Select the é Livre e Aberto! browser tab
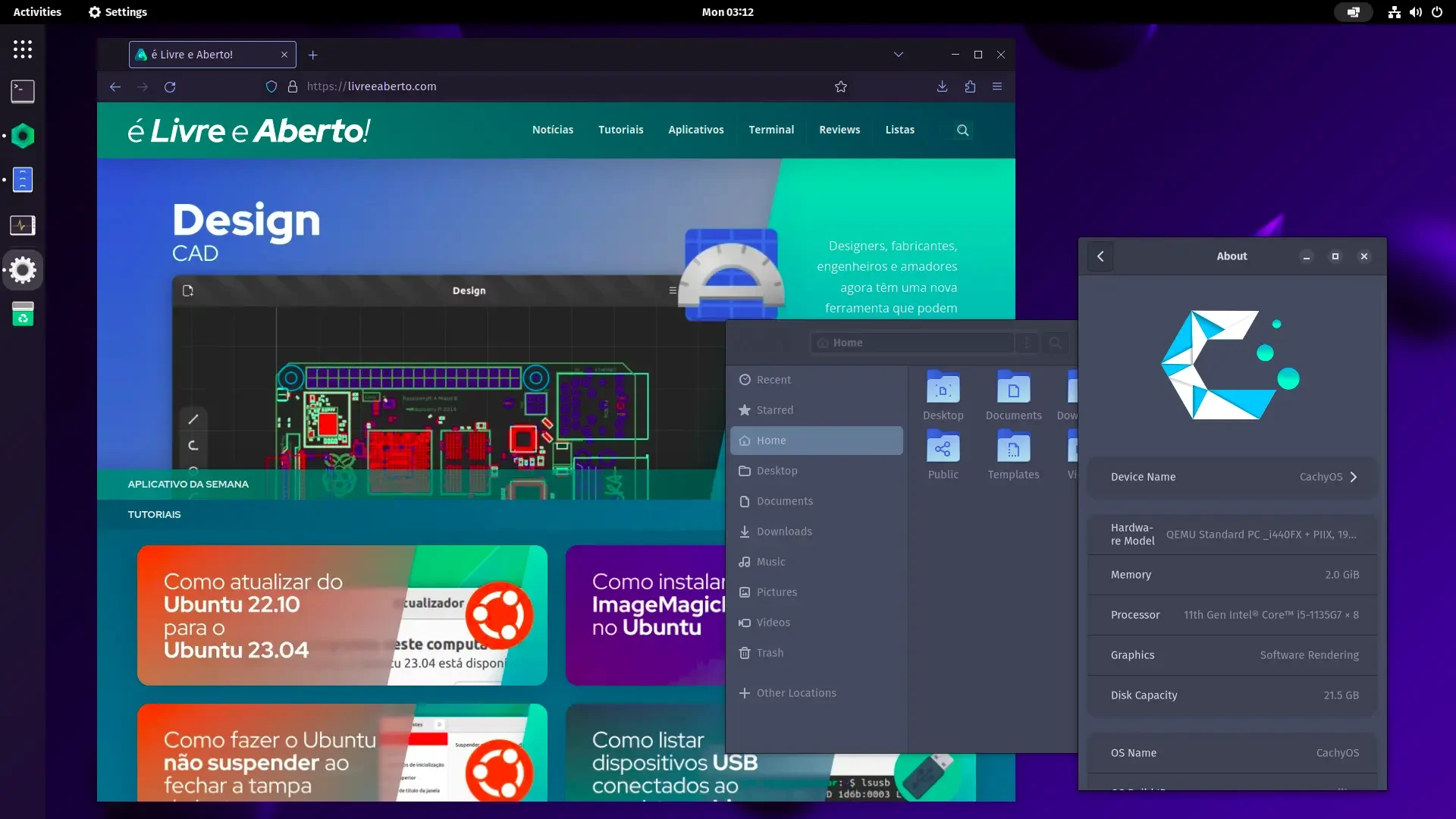Screen dimensions: 1456x819 212,55
